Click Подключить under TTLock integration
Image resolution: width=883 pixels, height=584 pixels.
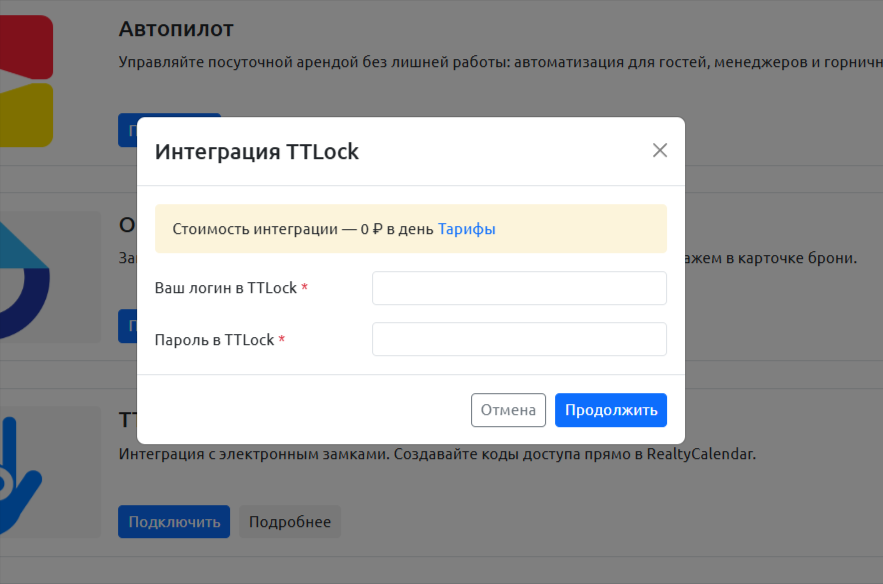(174, 521)
